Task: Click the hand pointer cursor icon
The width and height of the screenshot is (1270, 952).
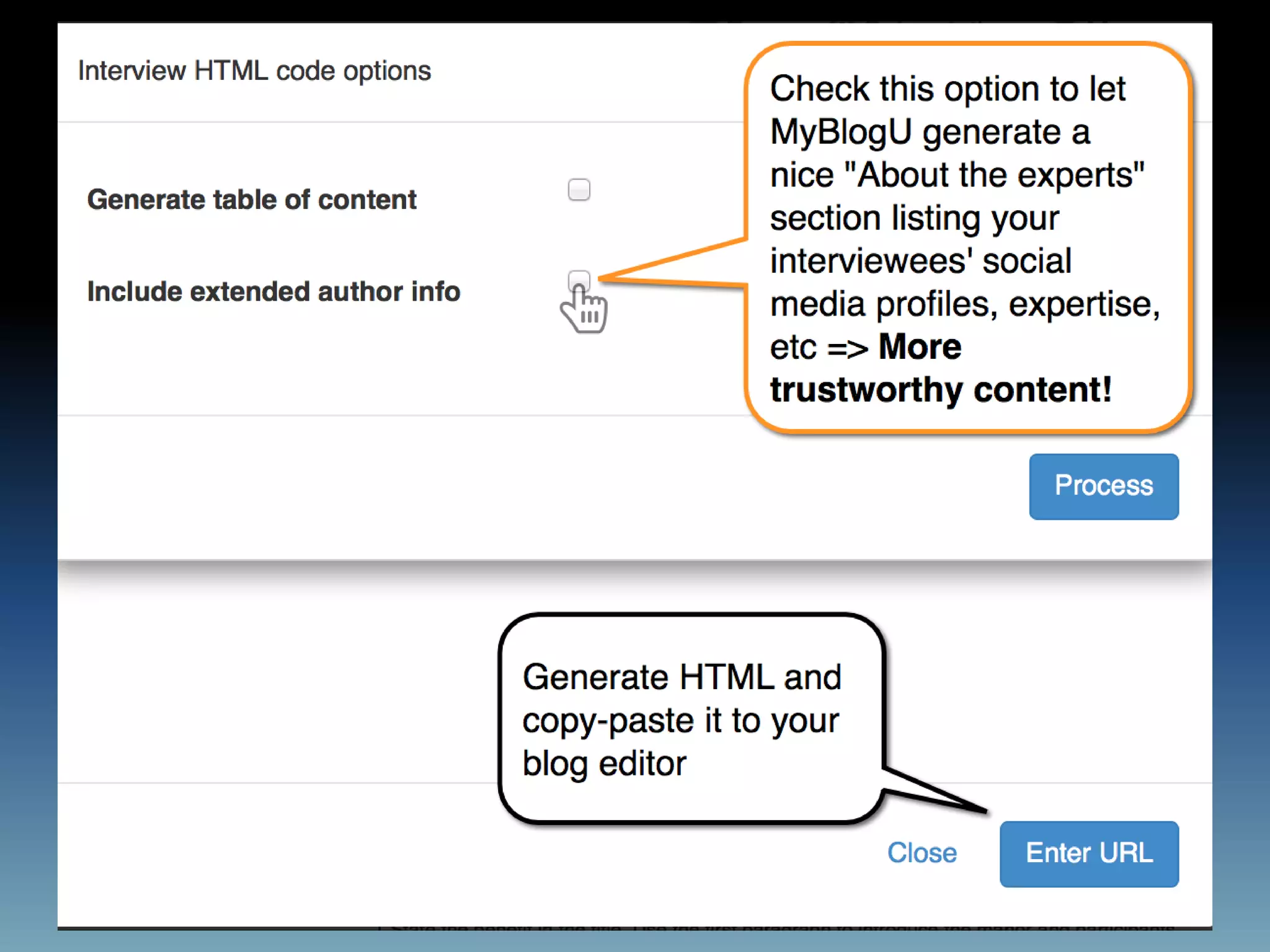Action: (585, 312)
